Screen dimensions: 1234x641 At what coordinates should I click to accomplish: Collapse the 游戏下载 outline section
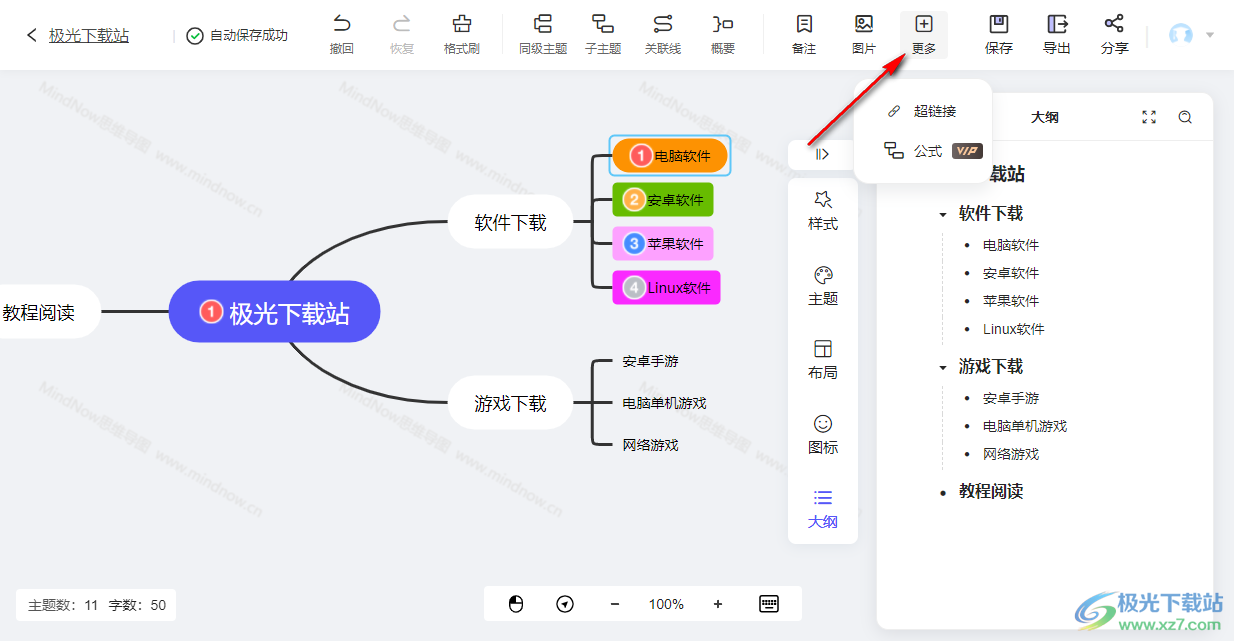(943, 367)
